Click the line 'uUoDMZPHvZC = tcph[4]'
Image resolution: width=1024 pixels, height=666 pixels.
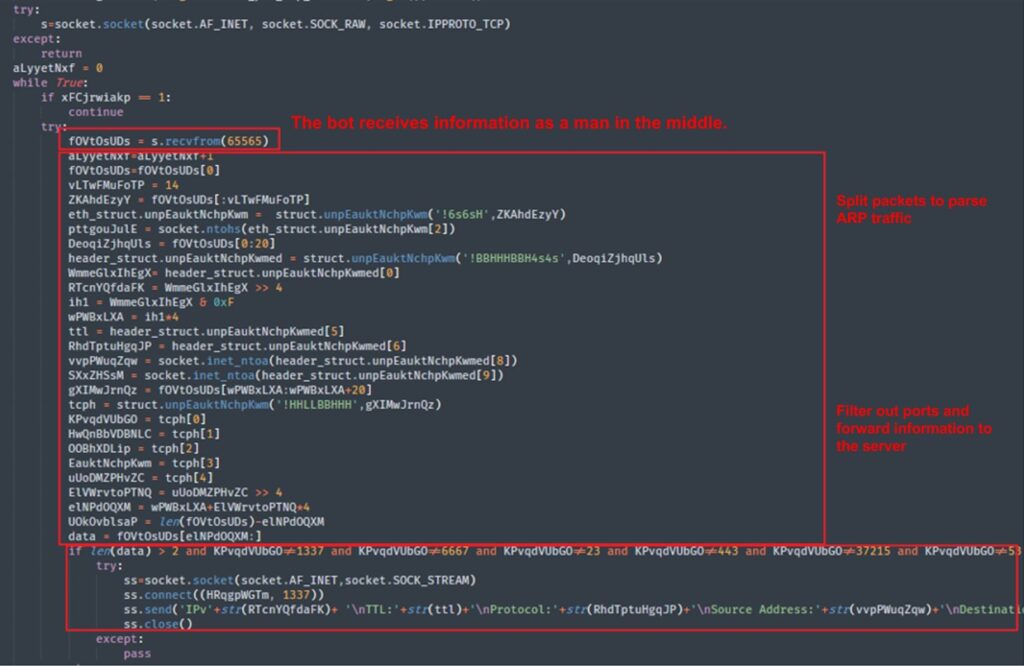(141, 477)
